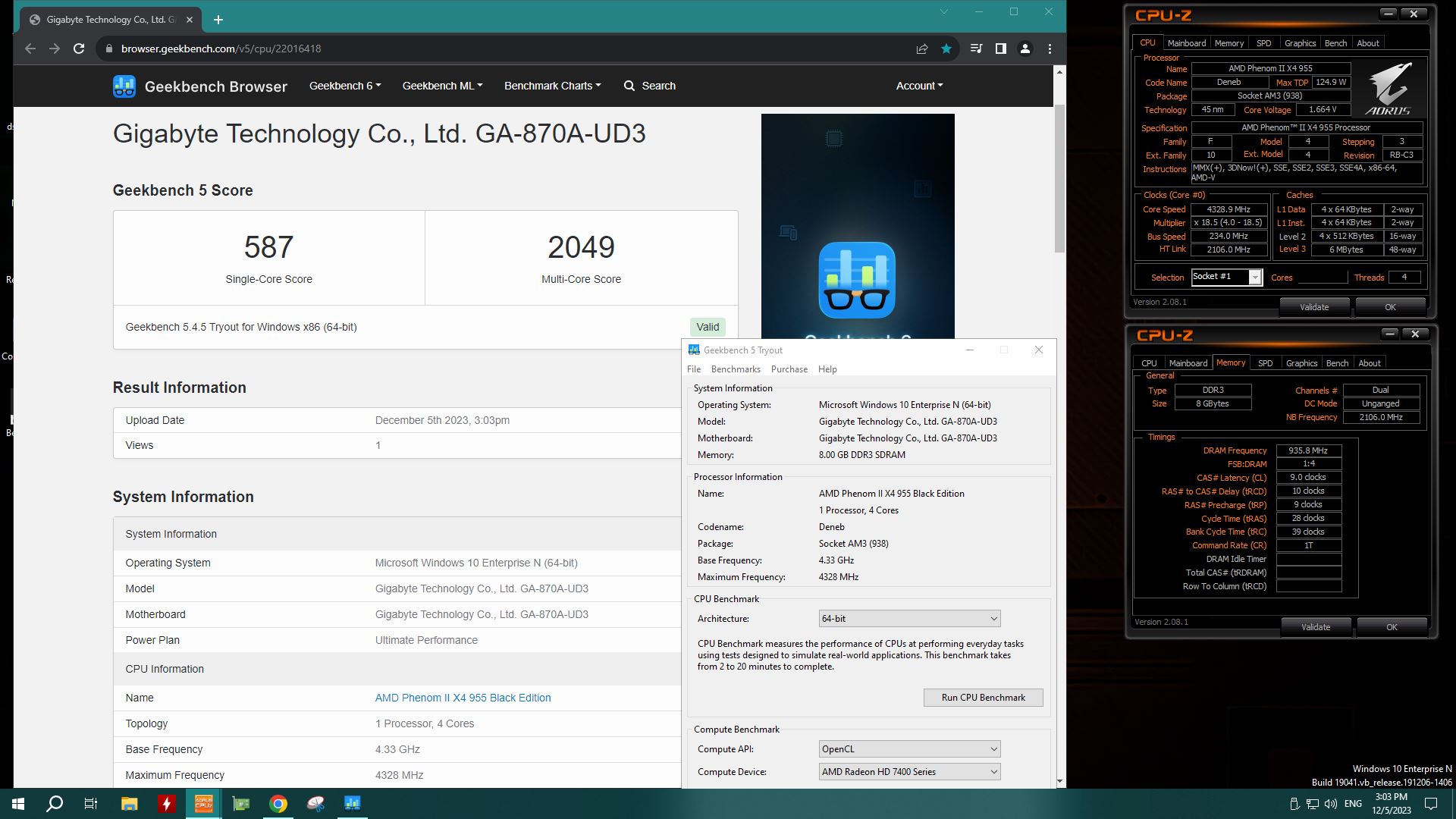Switch to CPU-Z from the taskbar
This screenshot has height=819, width=1456.
(204, 804)
